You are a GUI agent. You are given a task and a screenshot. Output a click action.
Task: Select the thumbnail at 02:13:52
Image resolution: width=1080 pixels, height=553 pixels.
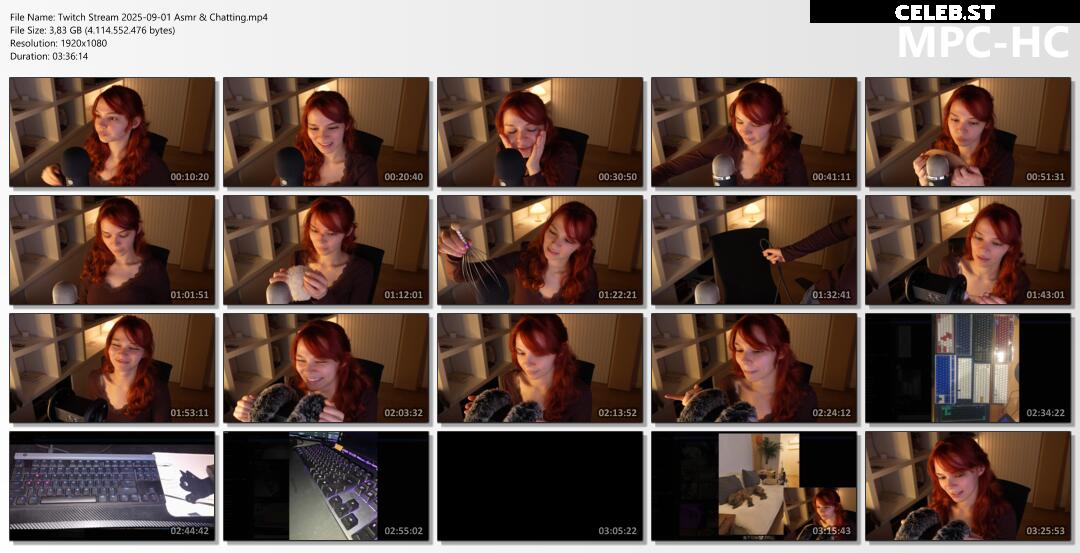point(540,368)
